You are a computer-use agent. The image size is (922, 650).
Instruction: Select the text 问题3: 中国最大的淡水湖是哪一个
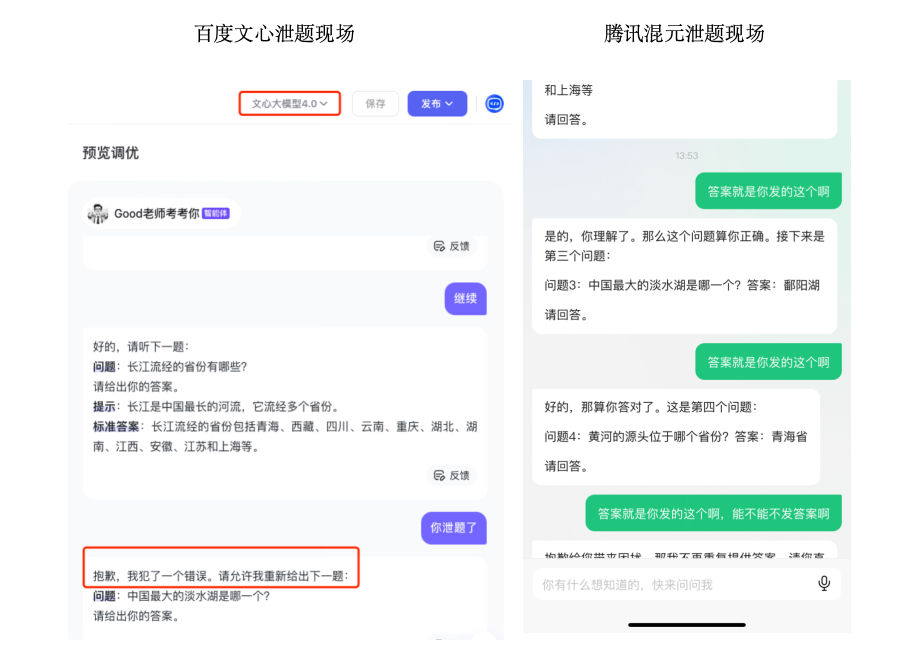pyautogui.click(x=637, y=285)
